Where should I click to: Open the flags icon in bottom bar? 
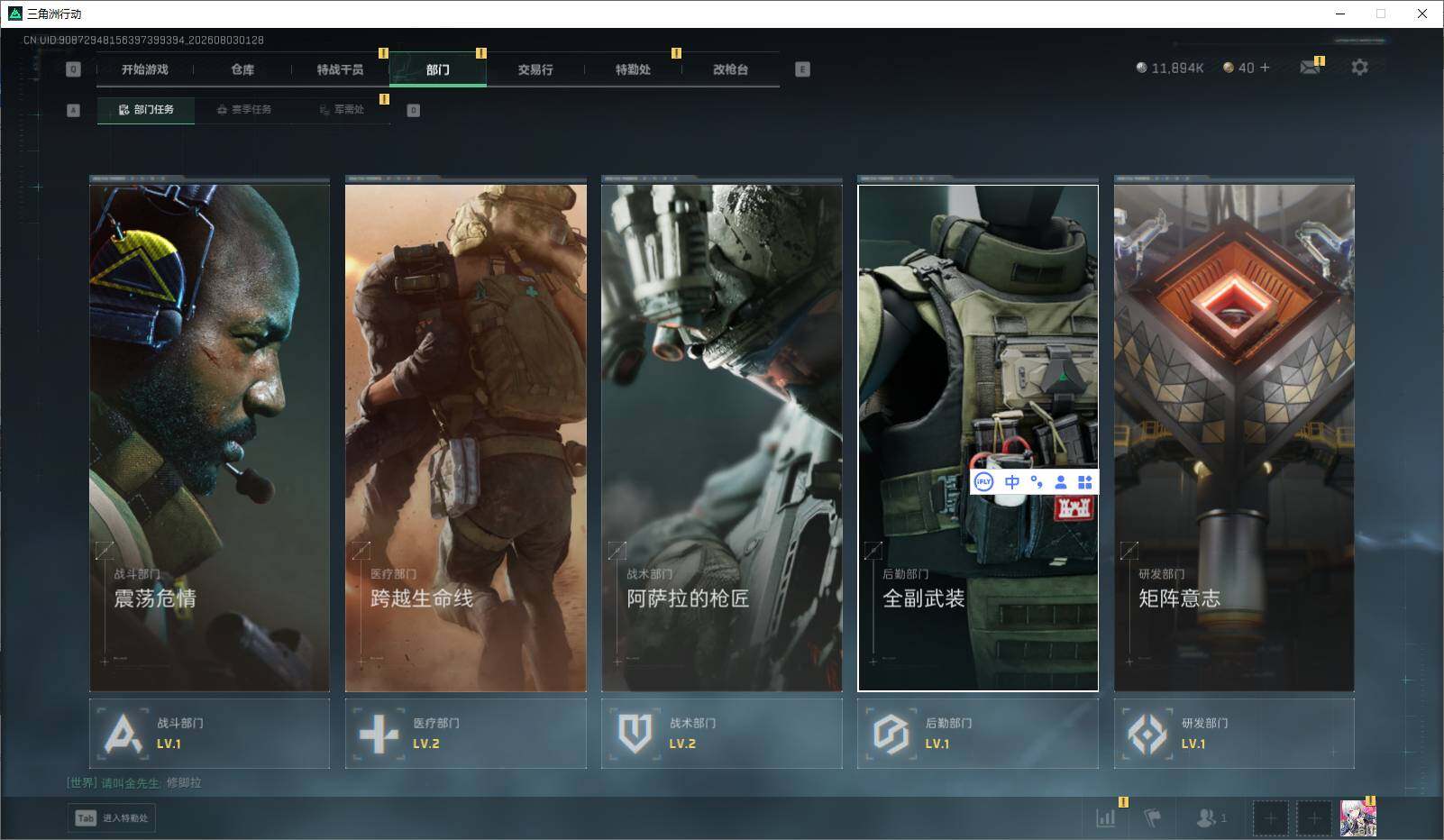point(1153,817)
